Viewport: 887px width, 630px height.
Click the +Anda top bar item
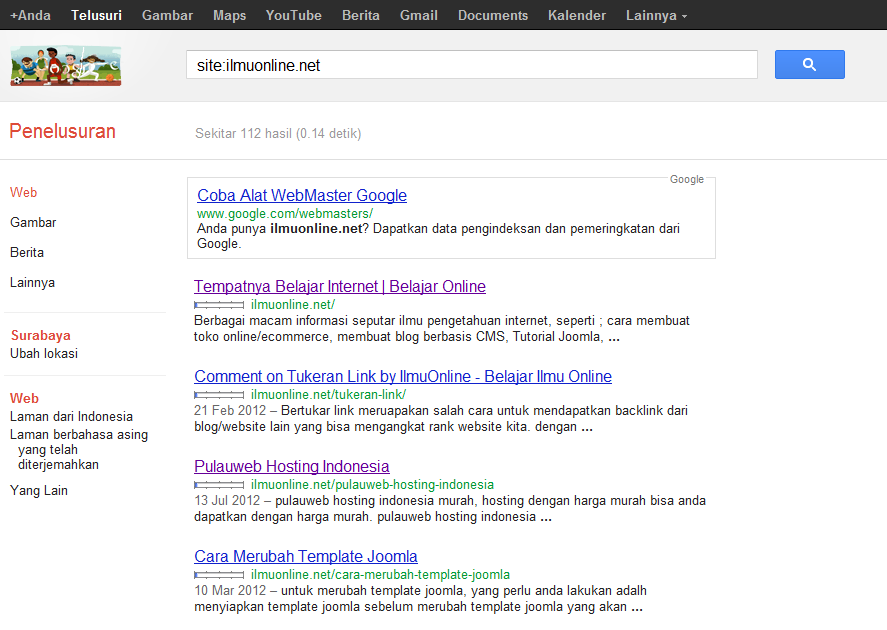click(x=30, y=15)
